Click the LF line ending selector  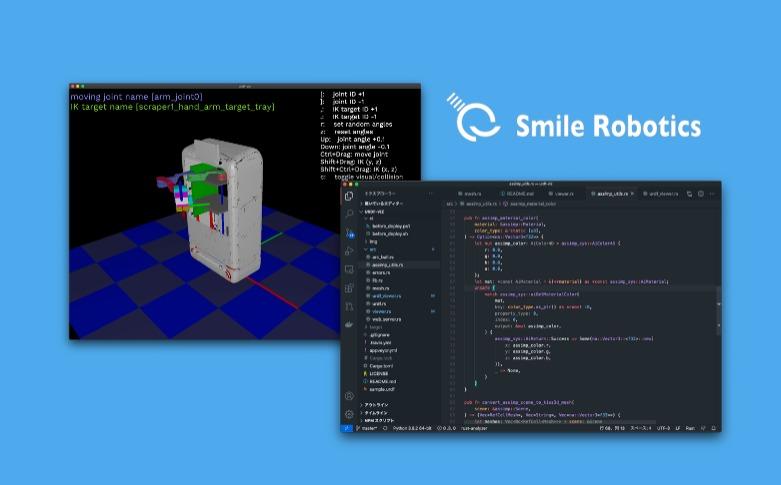677,428
